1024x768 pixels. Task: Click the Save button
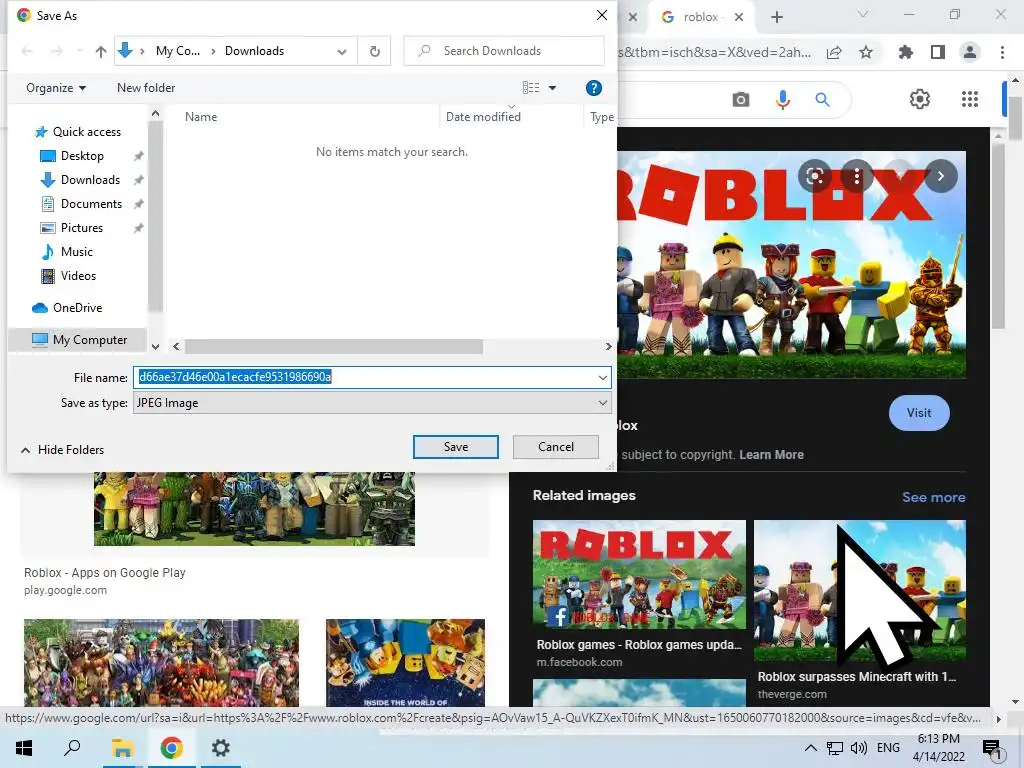(x=456, y=447)
